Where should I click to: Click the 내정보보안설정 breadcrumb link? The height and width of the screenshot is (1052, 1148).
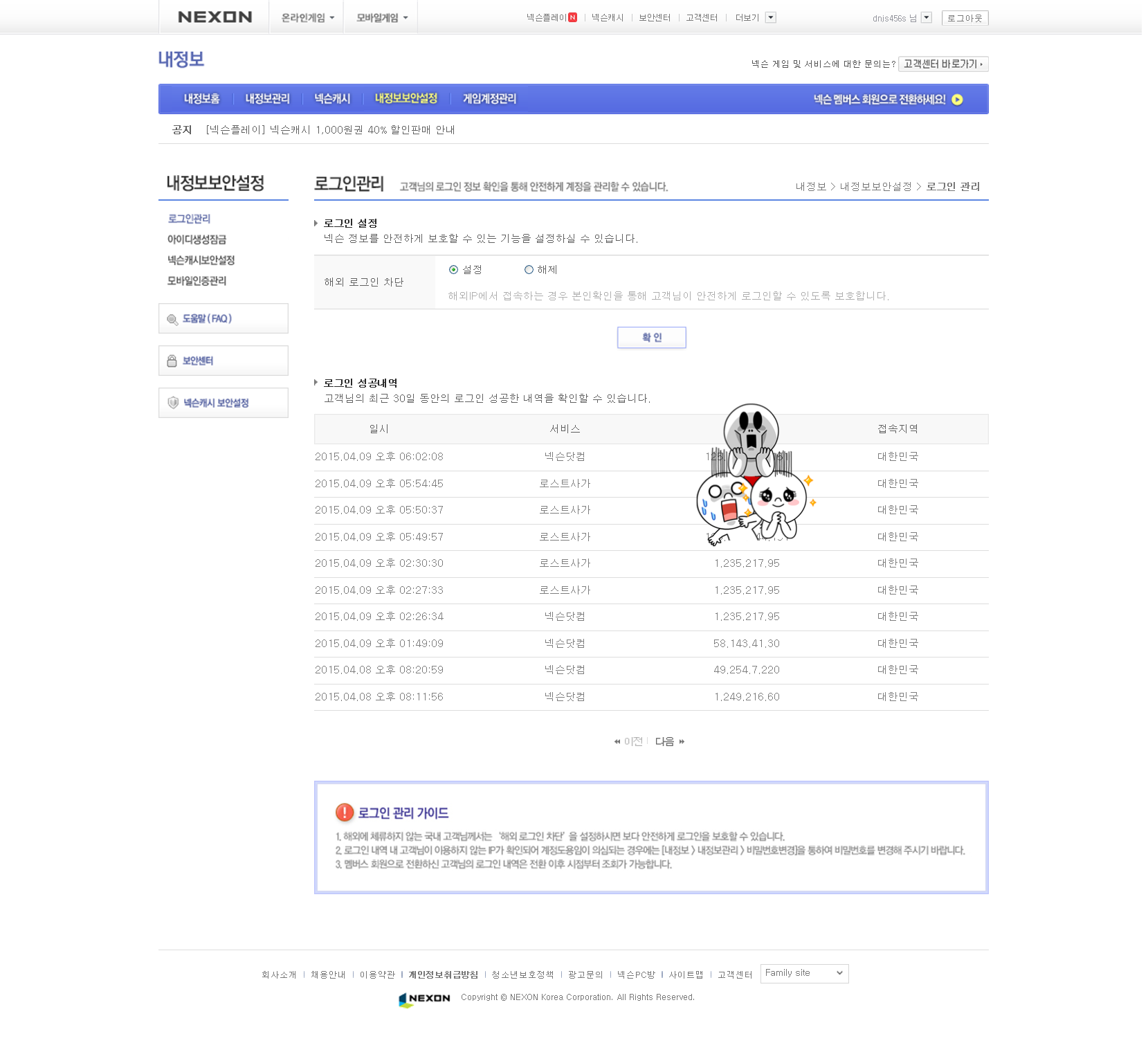(876, 187)
